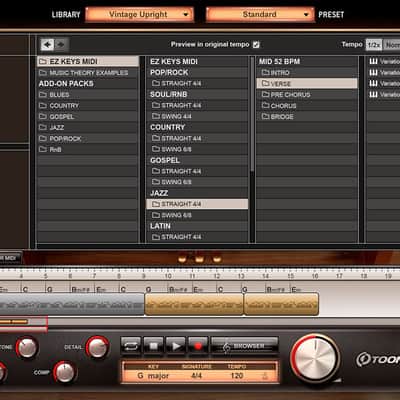Open the Jazz add-on pack folder

coord(88,128)
